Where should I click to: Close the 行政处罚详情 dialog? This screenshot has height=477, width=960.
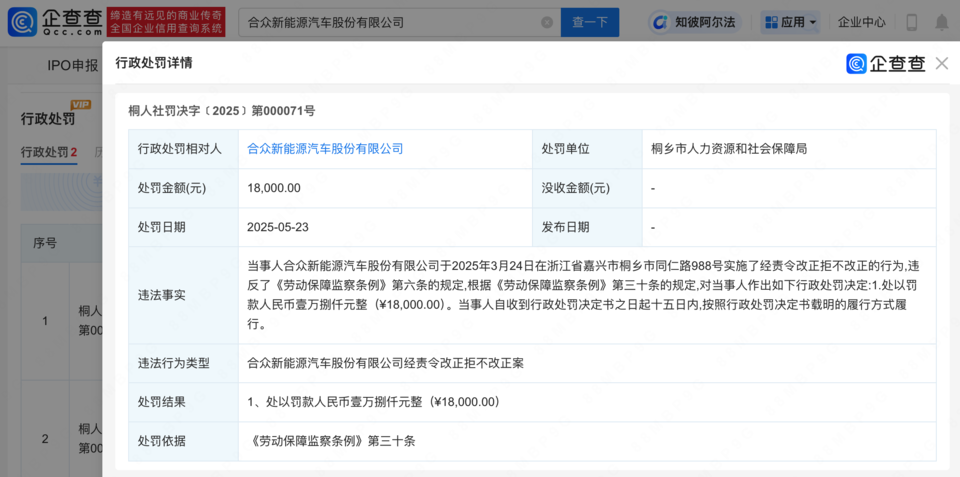942,63
